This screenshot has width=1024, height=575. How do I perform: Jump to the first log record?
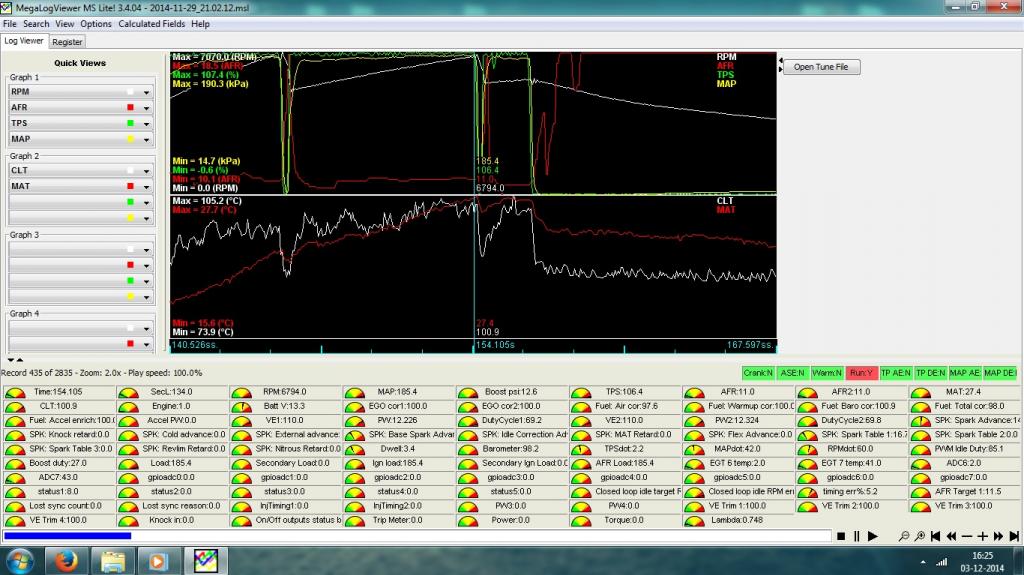[936, 537]
